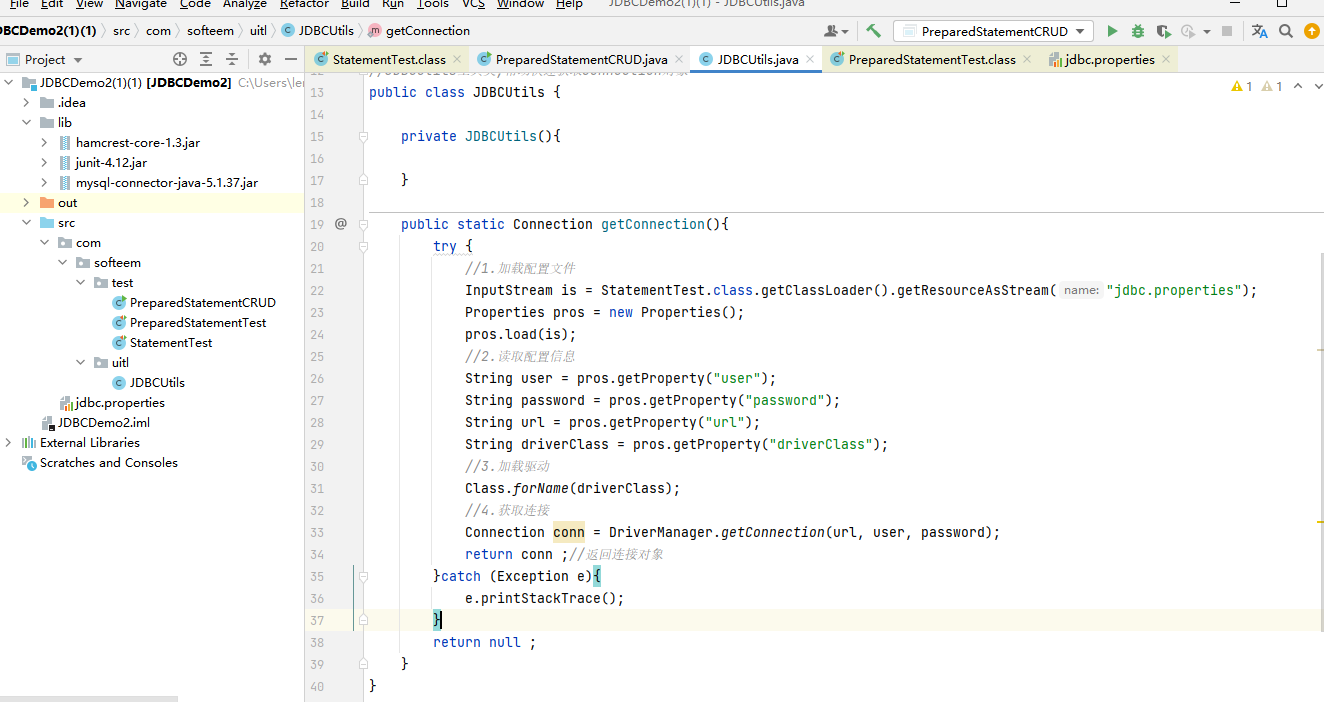Open the Code menu
This screenshot has height=702, width=1324.
[x=195, y=4]
